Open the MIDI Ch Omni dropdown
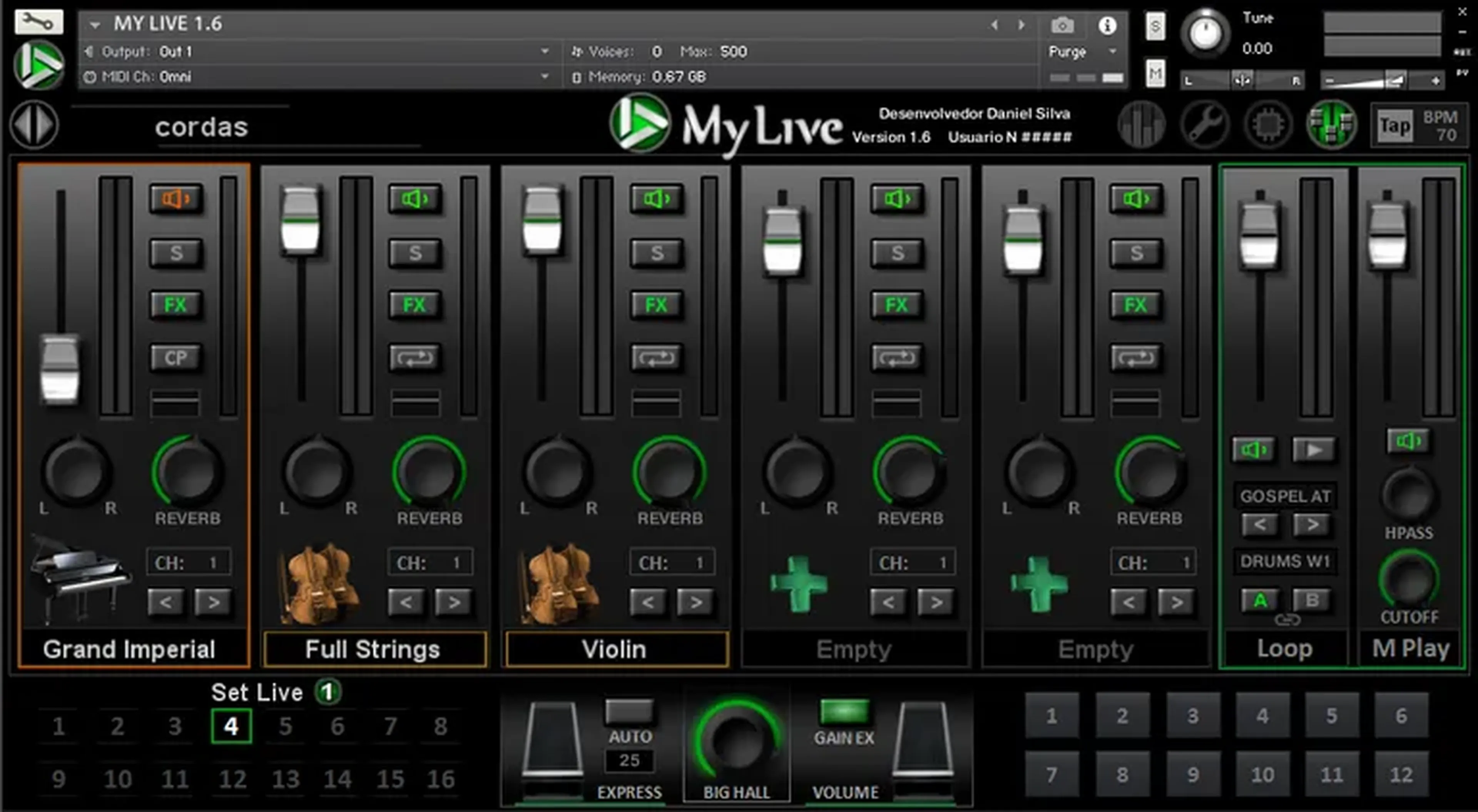This screenshot has height=812, width=1478. tap(545, 76)
